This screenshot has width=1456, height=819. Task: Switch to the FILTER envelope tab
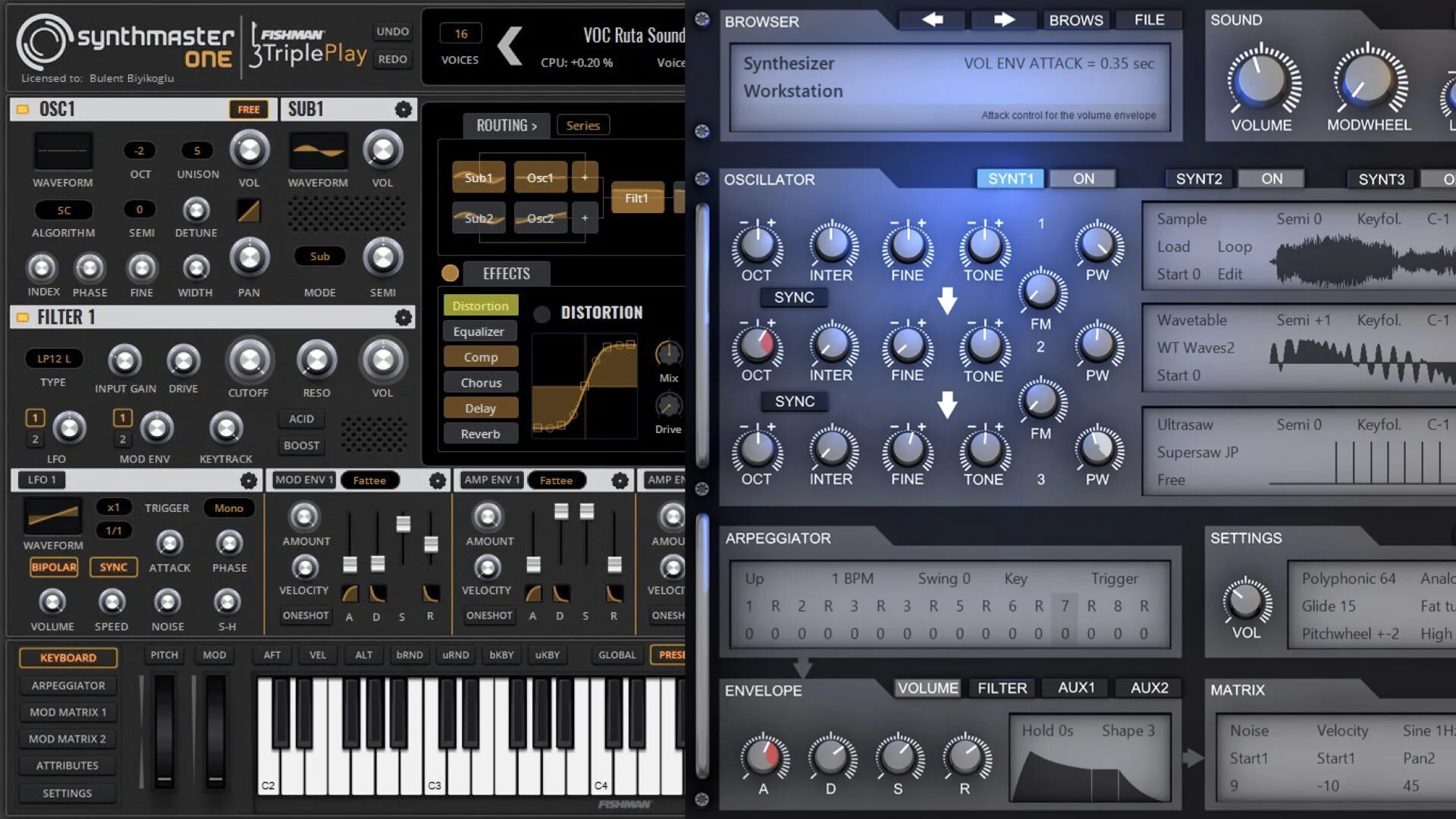[1002, 688]
